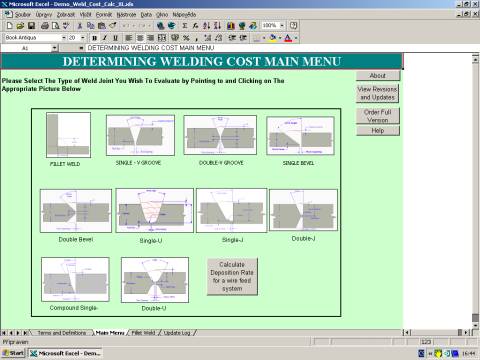The image size is (480, 360).
Task: Open the Font Color dropdown arrow
Action: pyautogui.click(x=296, y=38)
